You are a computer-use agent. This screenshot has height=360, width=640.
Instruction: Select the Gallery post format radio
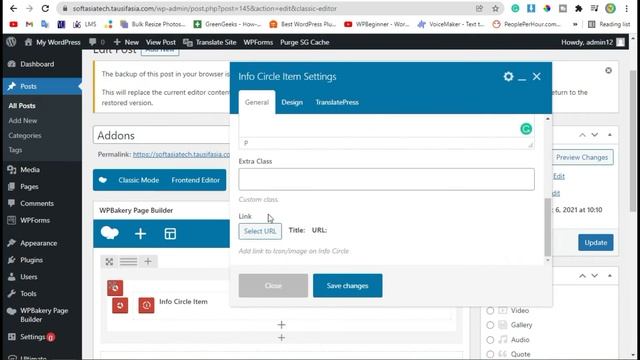(x=490, y=325)
